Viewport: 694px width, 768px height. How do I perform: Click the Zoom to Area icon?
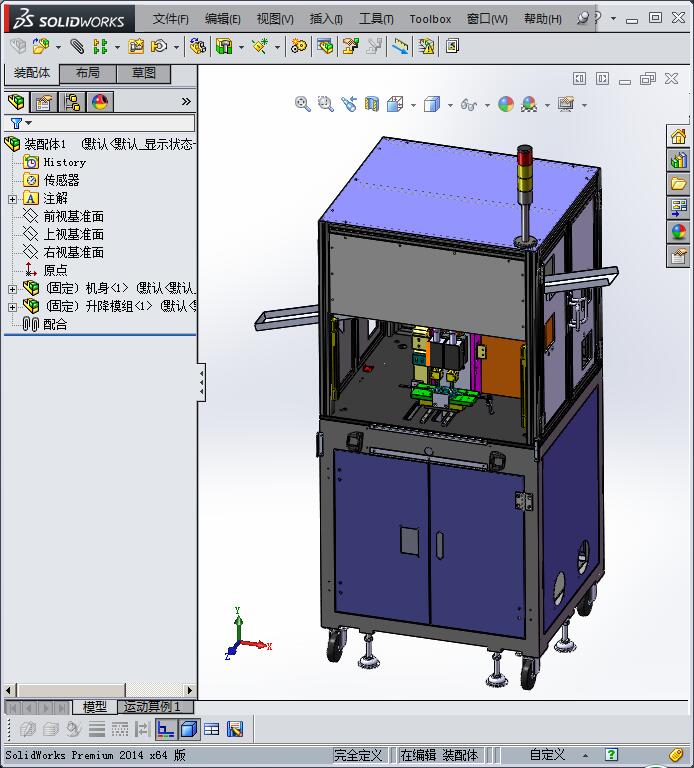click(x=325, y=104)
